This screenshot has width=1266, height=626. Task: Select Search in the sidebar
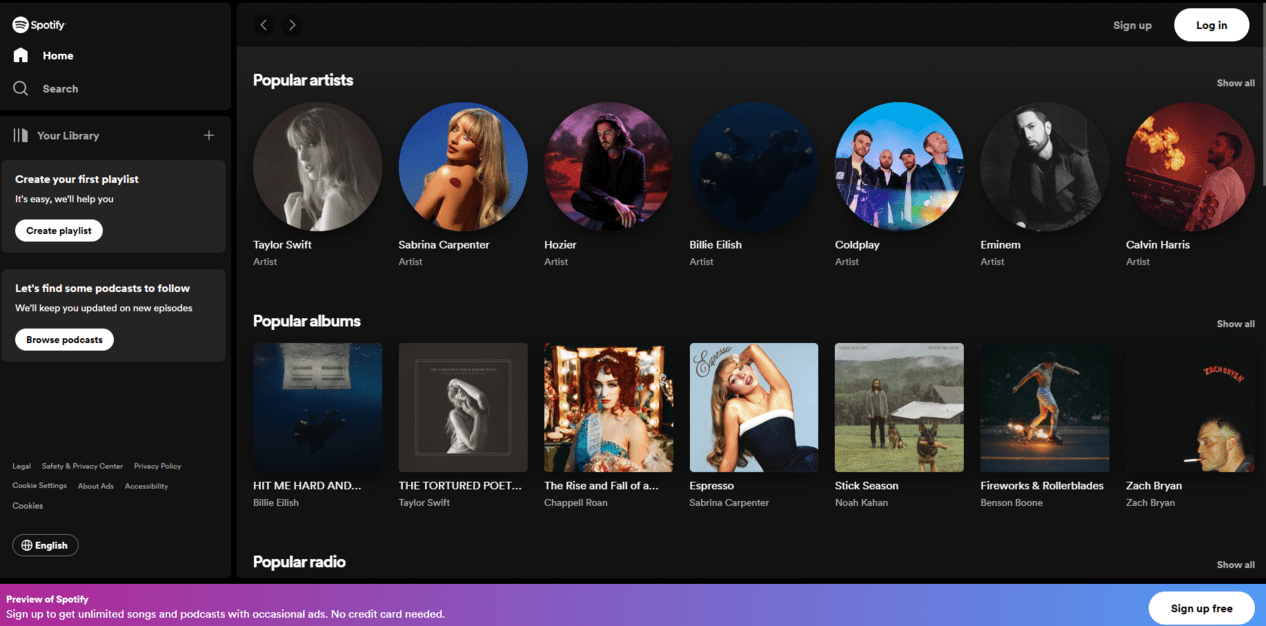click(x=60, y=89)
